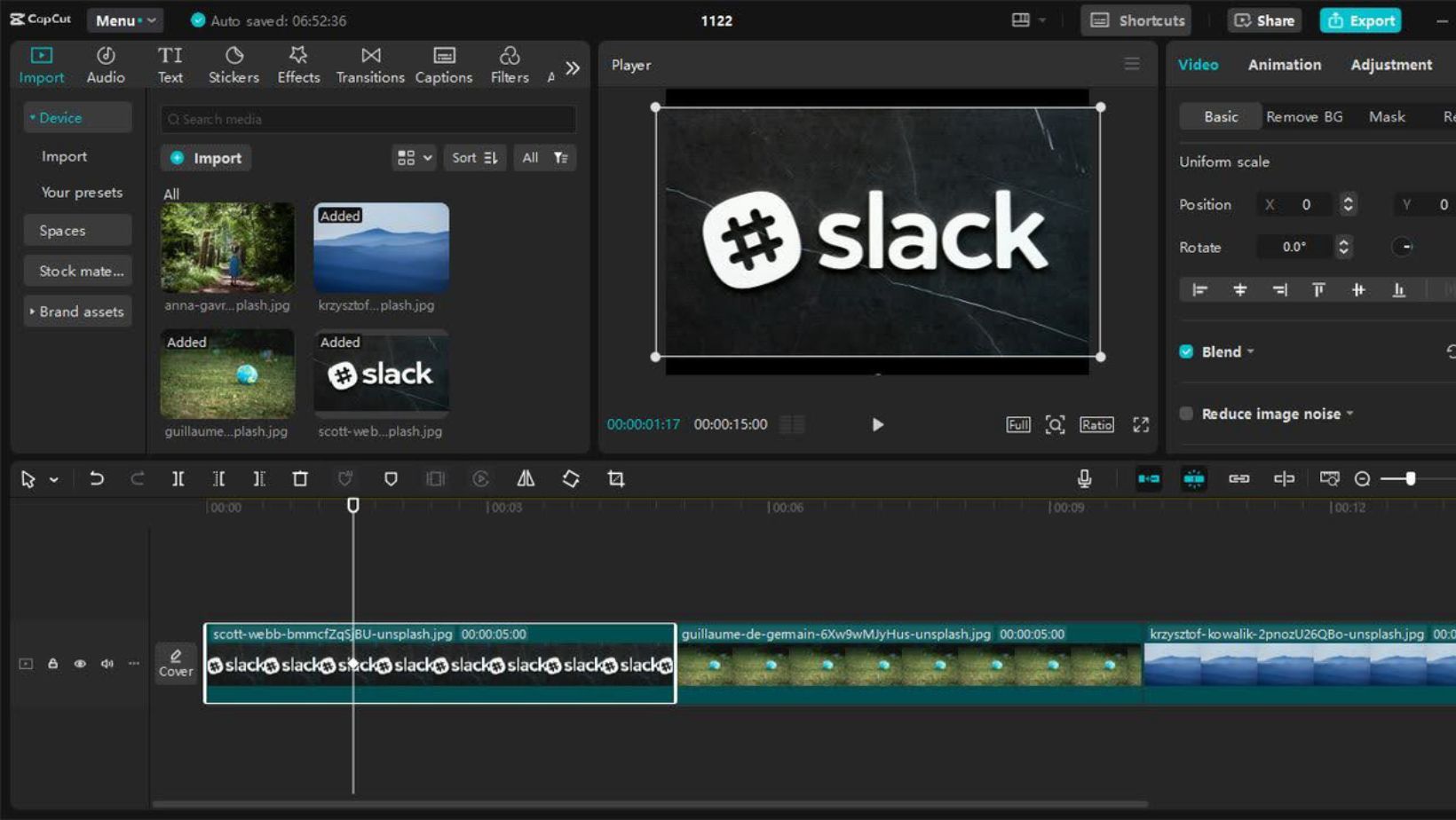Toggle auto snapping on timeline
The image size is (1456, 820).
tap(1194, 479)
